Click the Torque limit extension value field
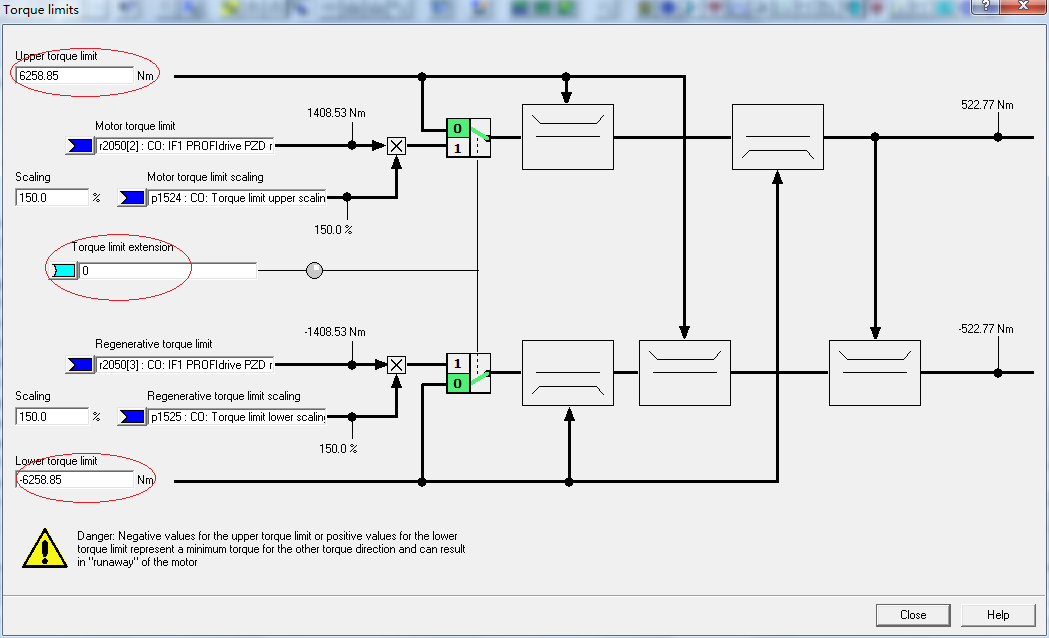The image size is (1049, 638). (168, 270)
